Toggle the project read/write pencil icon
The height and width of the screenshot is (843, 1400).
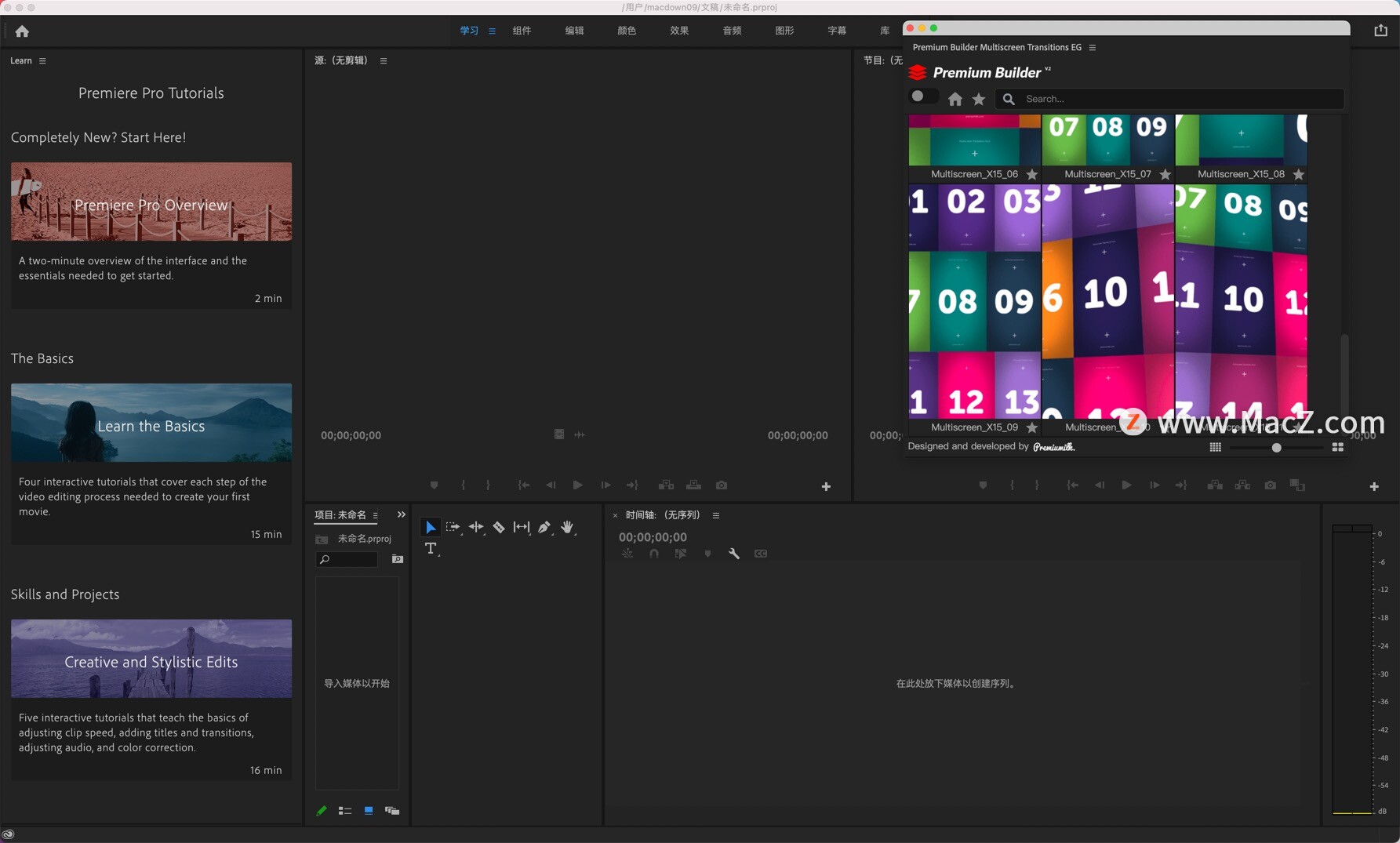322,811
